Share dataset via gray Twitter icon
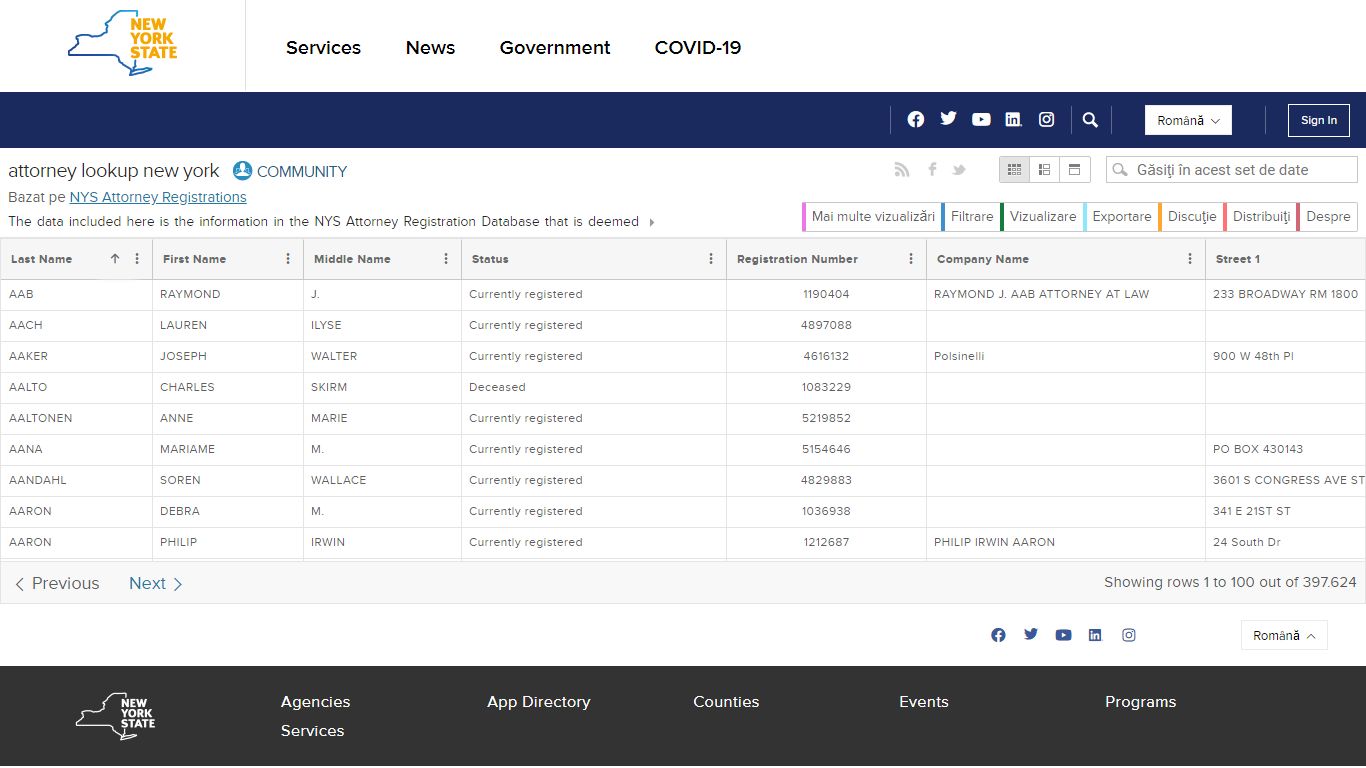 click(x=959, y=170)
